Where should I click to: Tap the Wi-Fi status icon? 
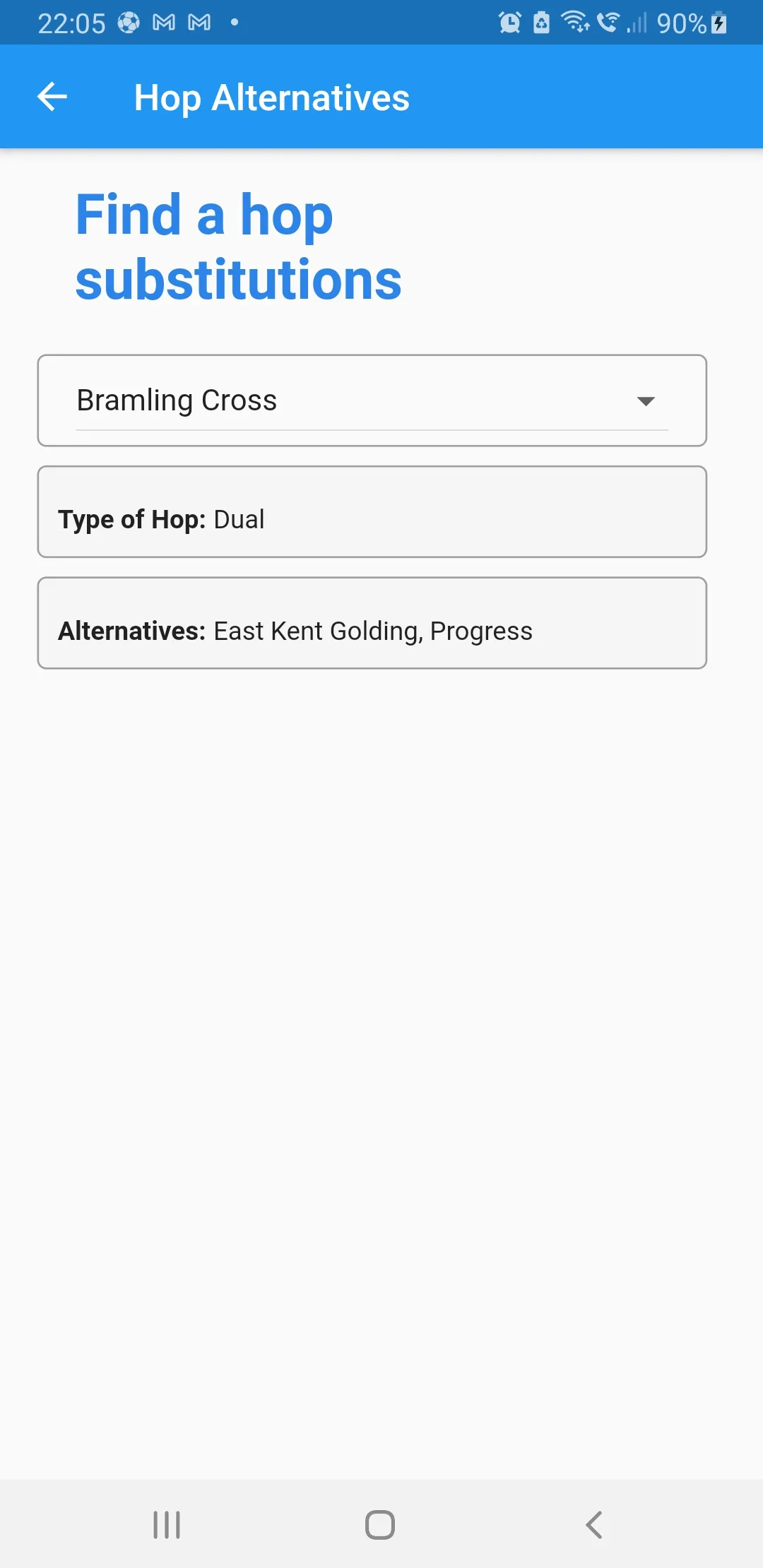pyautogui.click(x=576, y=22)
